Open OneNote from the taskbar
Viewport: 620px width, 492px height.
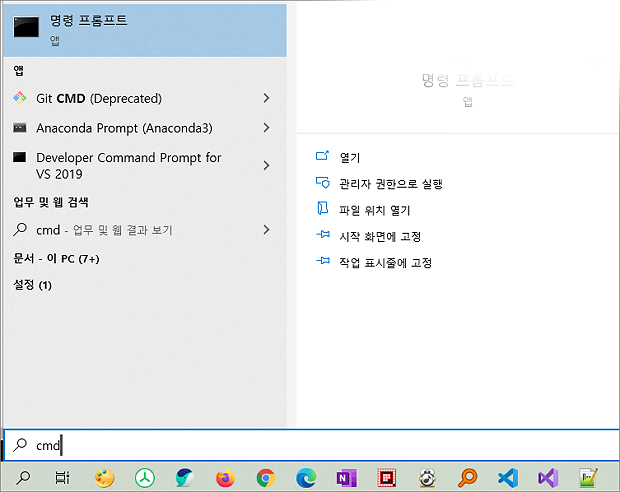(346, 478)
